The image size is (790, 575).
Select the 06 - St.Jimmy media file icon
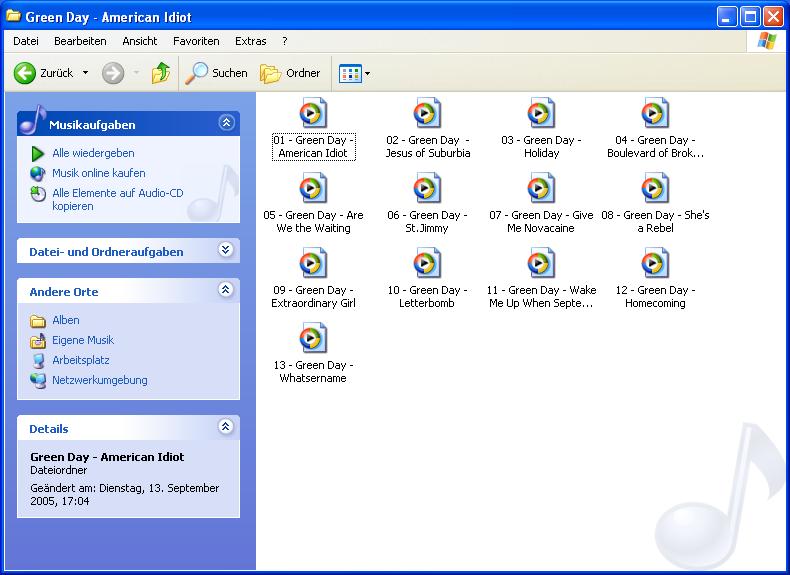point(427,188)
